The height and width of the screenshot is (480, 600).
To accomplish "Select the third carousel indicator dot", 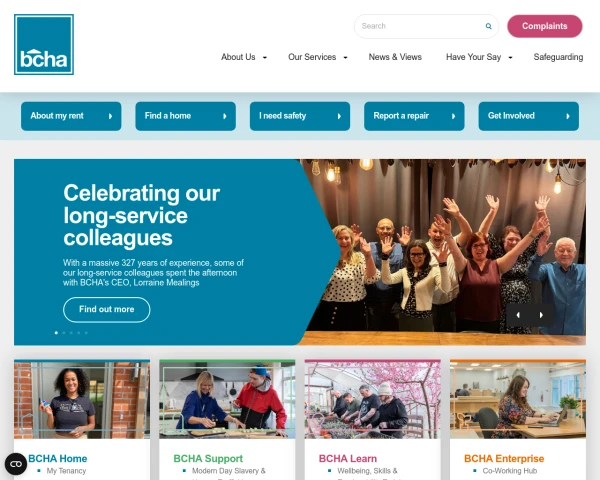I will coord(71,333).
